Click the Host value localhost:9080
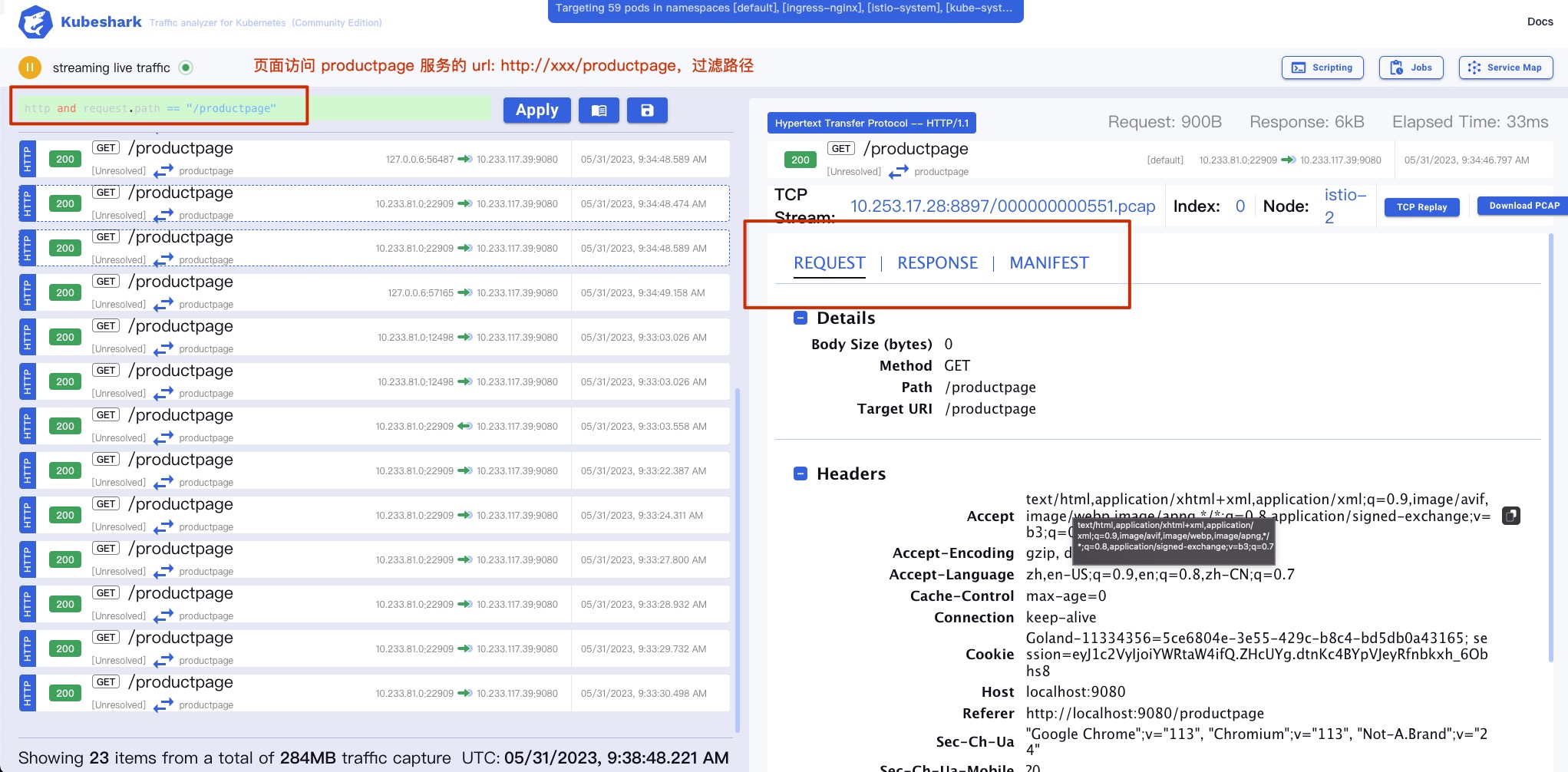 [x=1075, y=692]
